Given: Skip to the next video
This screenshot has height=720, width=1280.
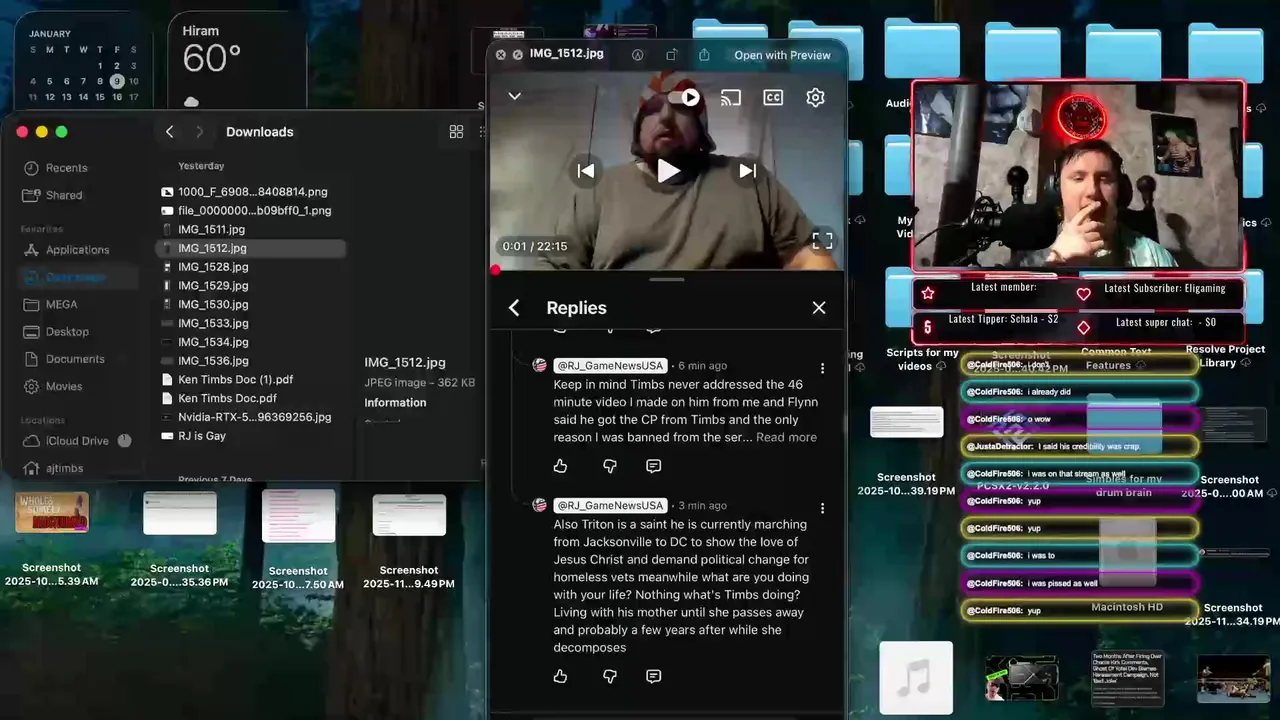Looking at the screenshot, I should point(748,171).
